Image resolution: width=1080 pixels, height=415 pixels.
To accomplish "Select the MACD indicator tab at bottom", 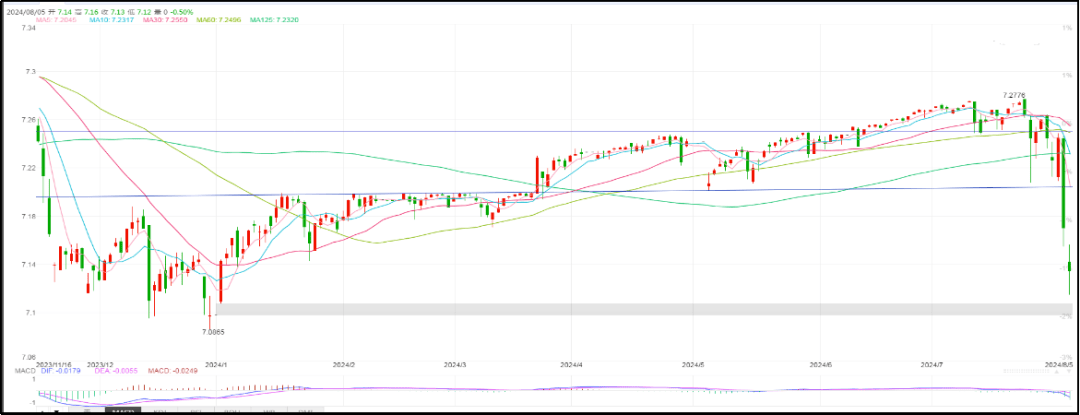I will [124, 411].
